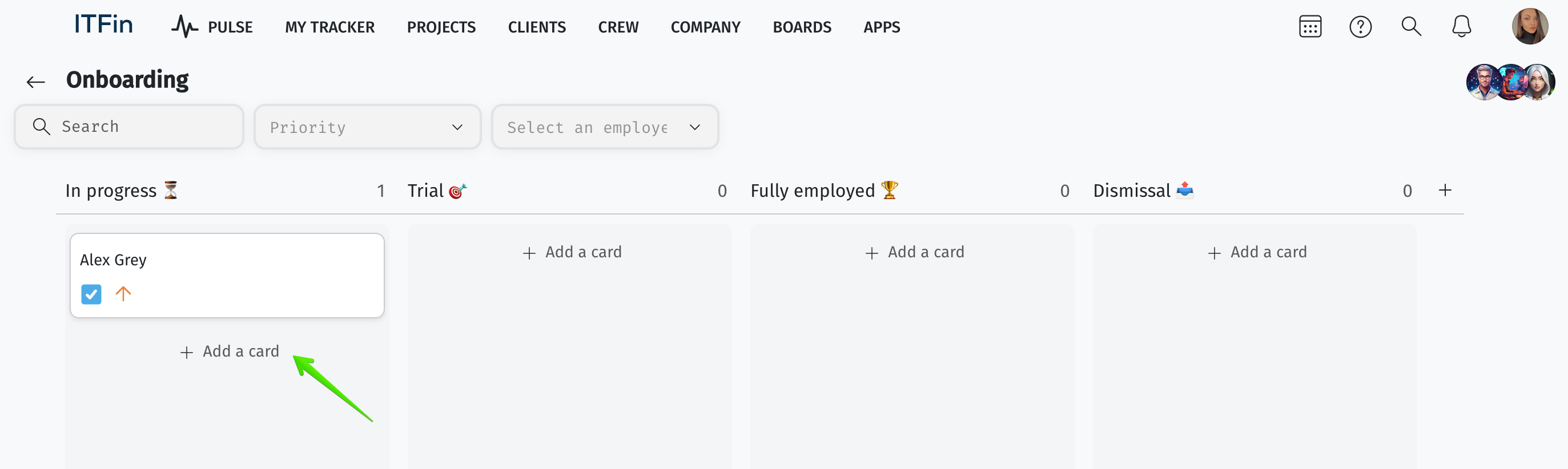The image size is (1568, 469).
Task: Go back using the left arrow
Action: 36,82
